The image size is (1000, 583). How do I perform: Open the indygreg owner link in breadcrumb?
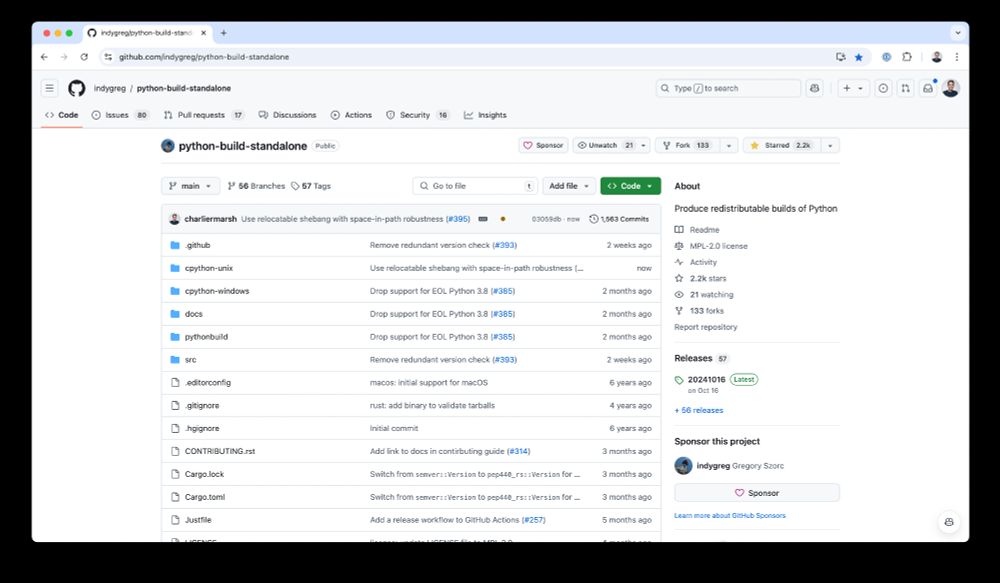coord(110,88)
